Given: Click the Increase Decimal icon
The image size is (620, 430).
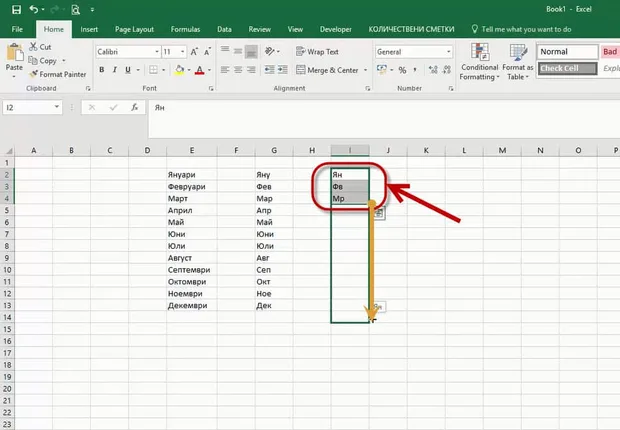Looking at the screenshot, I should 433,70.
